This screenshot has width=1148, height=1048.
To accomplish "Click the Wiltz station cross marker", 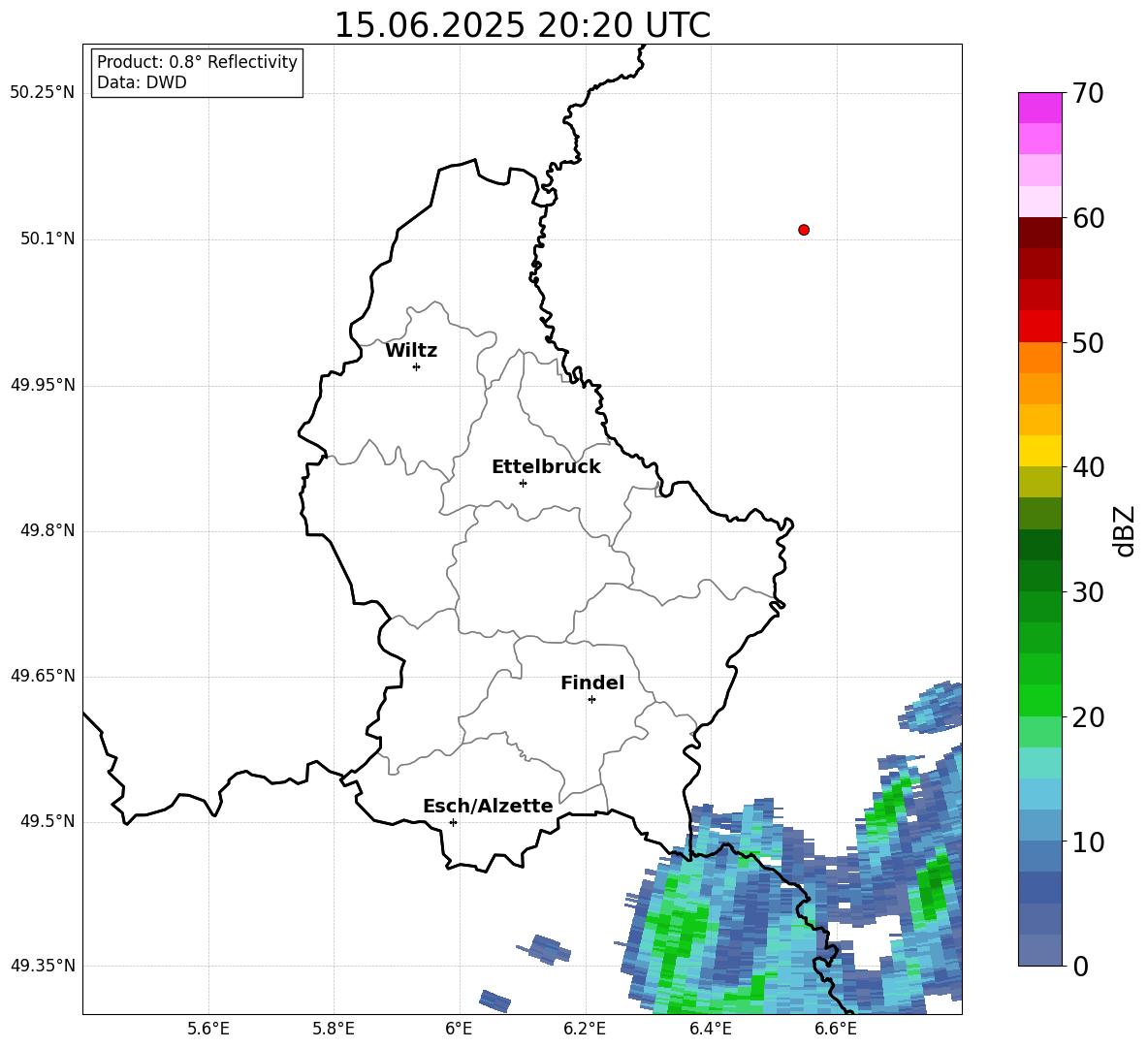I will tap(416, 366).
